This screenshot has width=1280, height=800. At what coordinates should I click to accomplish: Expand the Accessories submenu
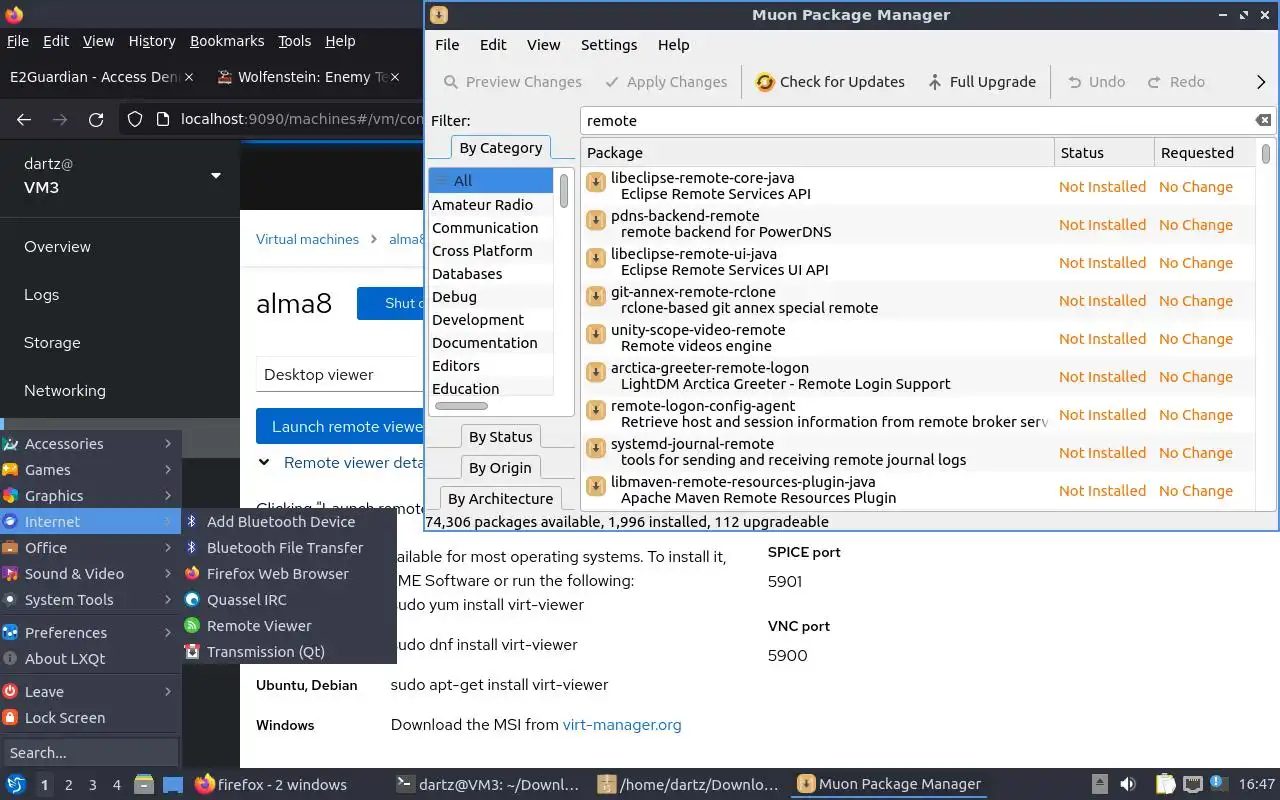[x=90, y=444]
